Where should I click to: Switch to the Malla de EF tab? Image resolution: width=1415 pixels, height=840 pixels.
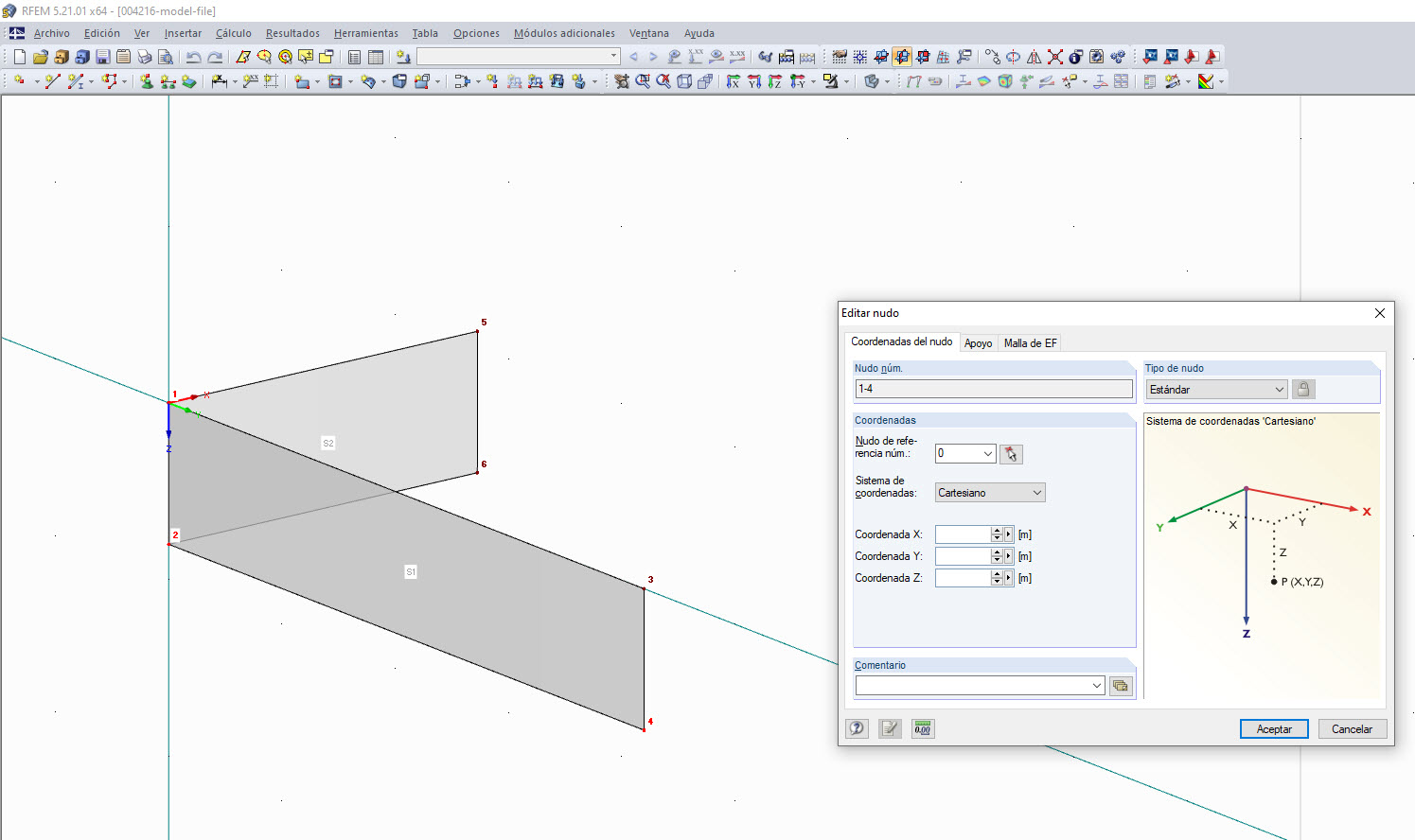1031,343
